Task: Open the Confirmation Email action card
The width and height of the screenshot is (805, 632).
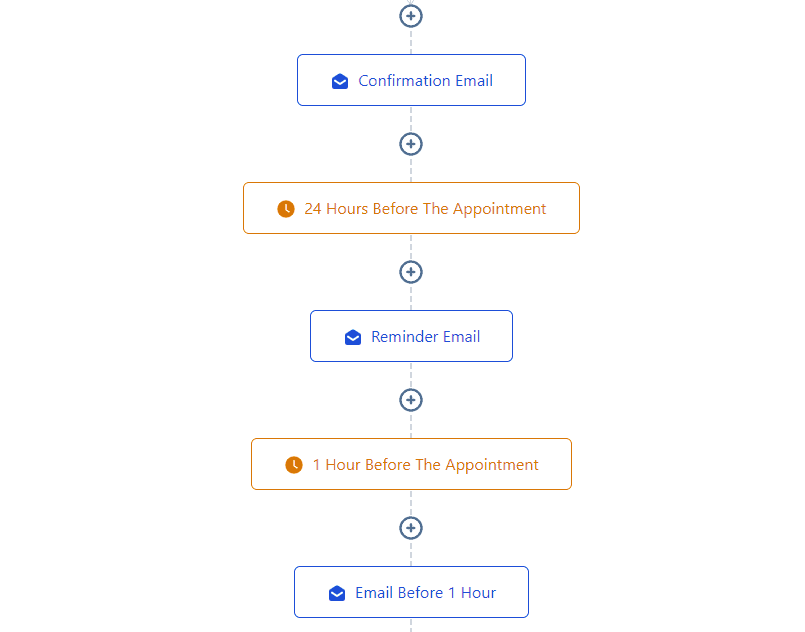Action: tap(411, 80)
